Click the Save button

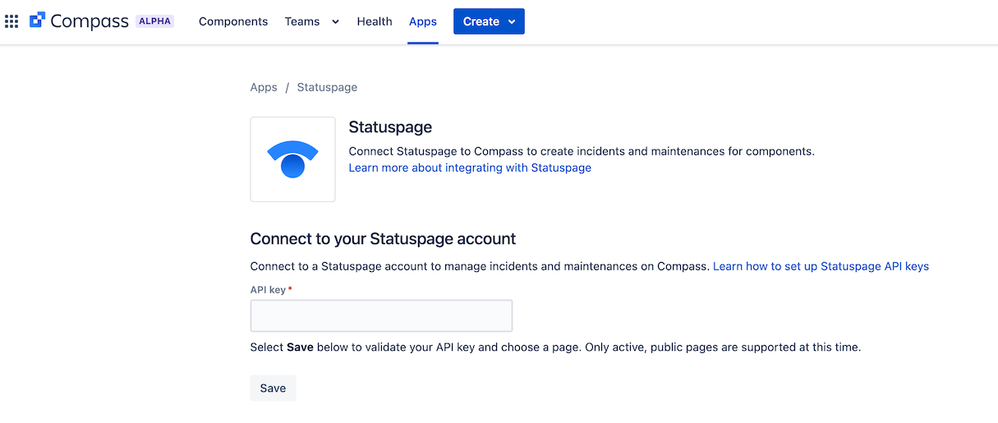tap(272, 388)
